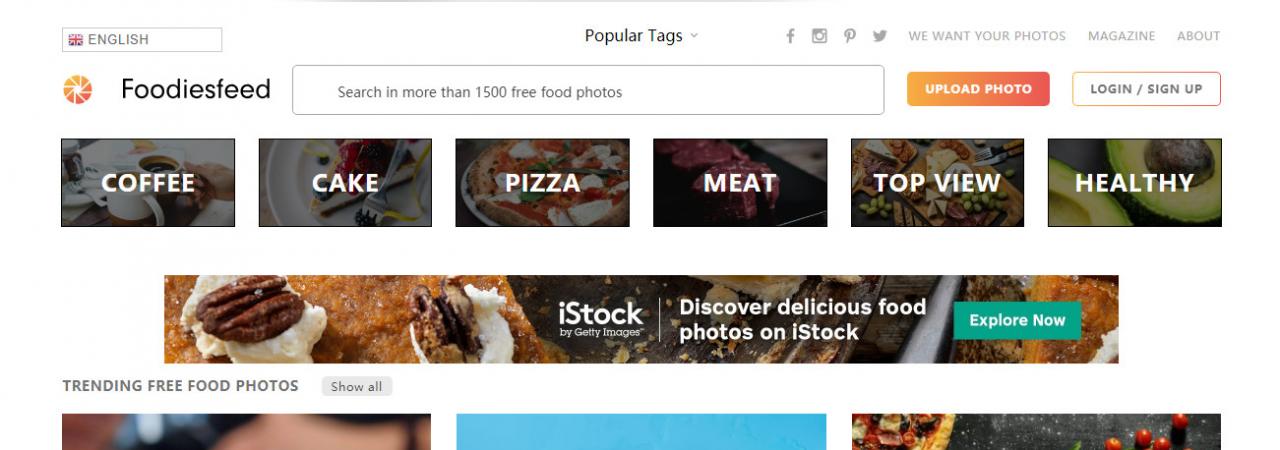The height and width of the screenshot is (450, 1280).
Task: Click the food photo search field
Action: 588,91
